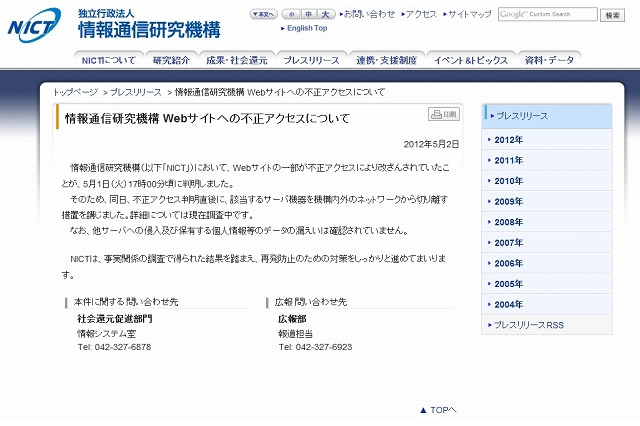Open the イベント&トピックス tab
Image resolution: width=640 pixels, height=426 pixels.
click(471, 60)
